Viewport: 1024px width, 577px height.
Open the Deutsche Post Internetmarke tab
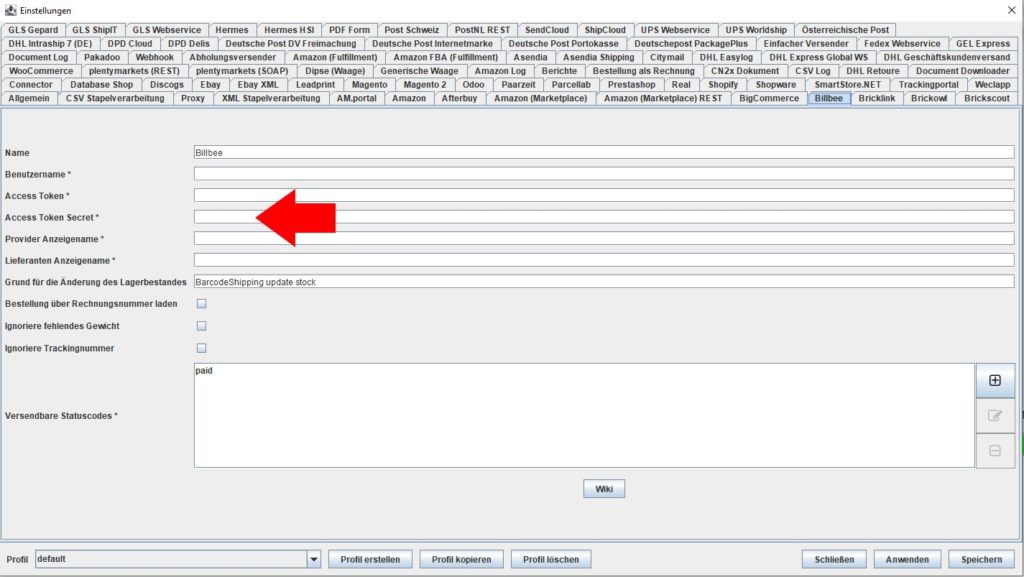432,44
